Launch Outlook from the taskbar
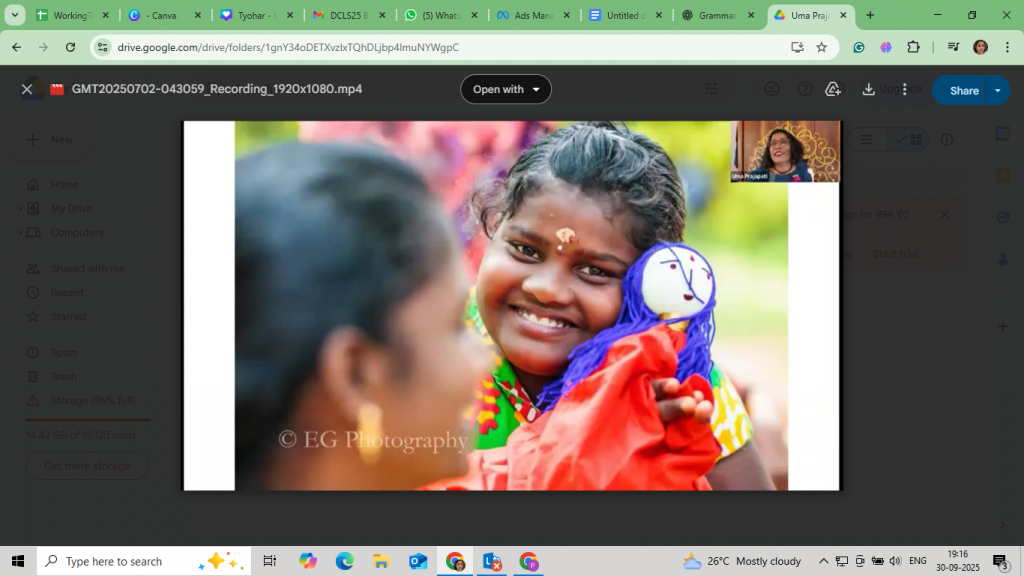The image size is (1024, 576). click(x=418, y=562)
